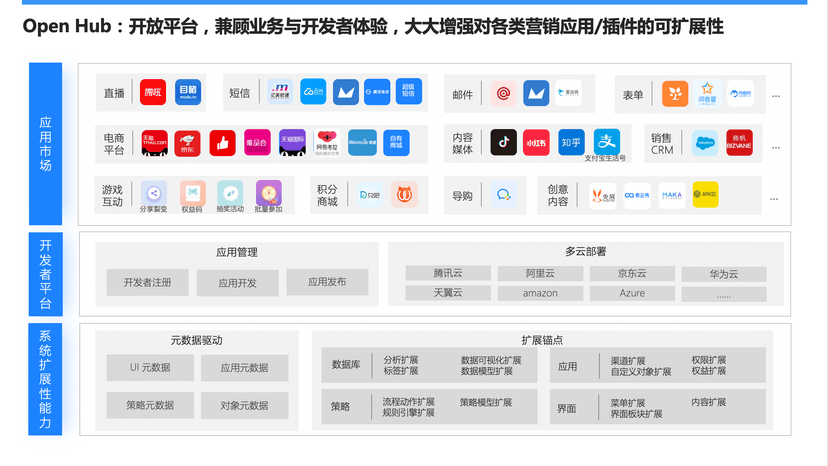Click the orange cat icon in 积分商城

[404, 195]
